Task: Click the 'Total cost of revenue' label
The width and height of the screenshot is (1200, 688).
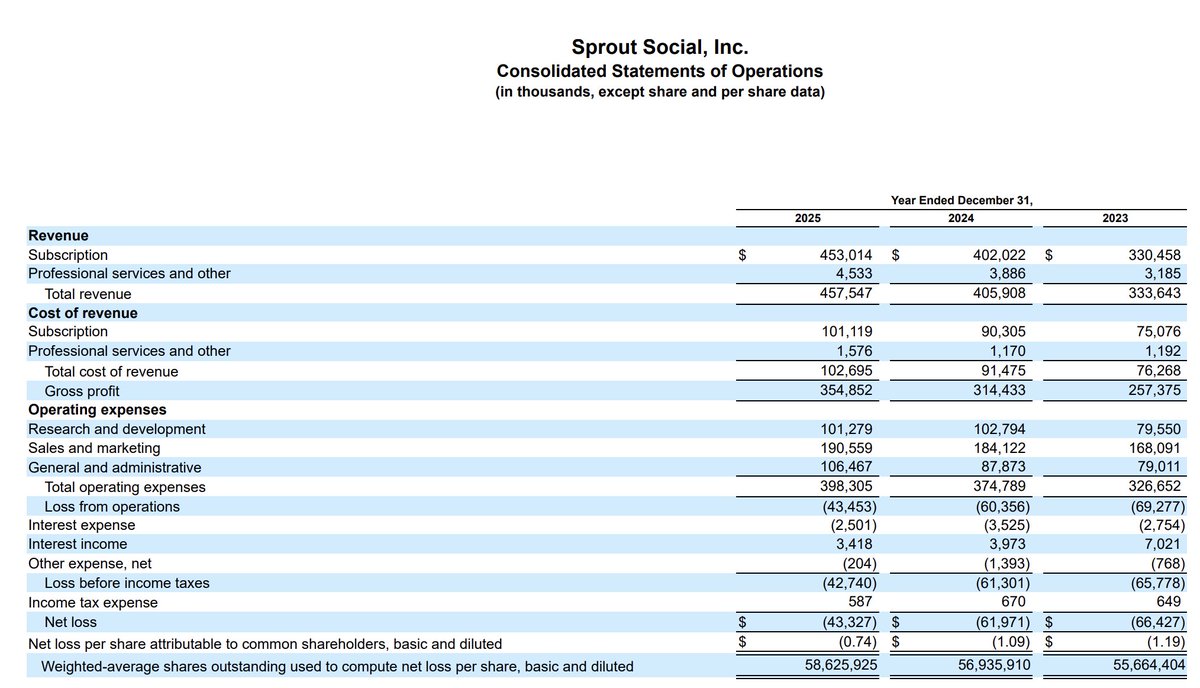Action: [111, 371]
